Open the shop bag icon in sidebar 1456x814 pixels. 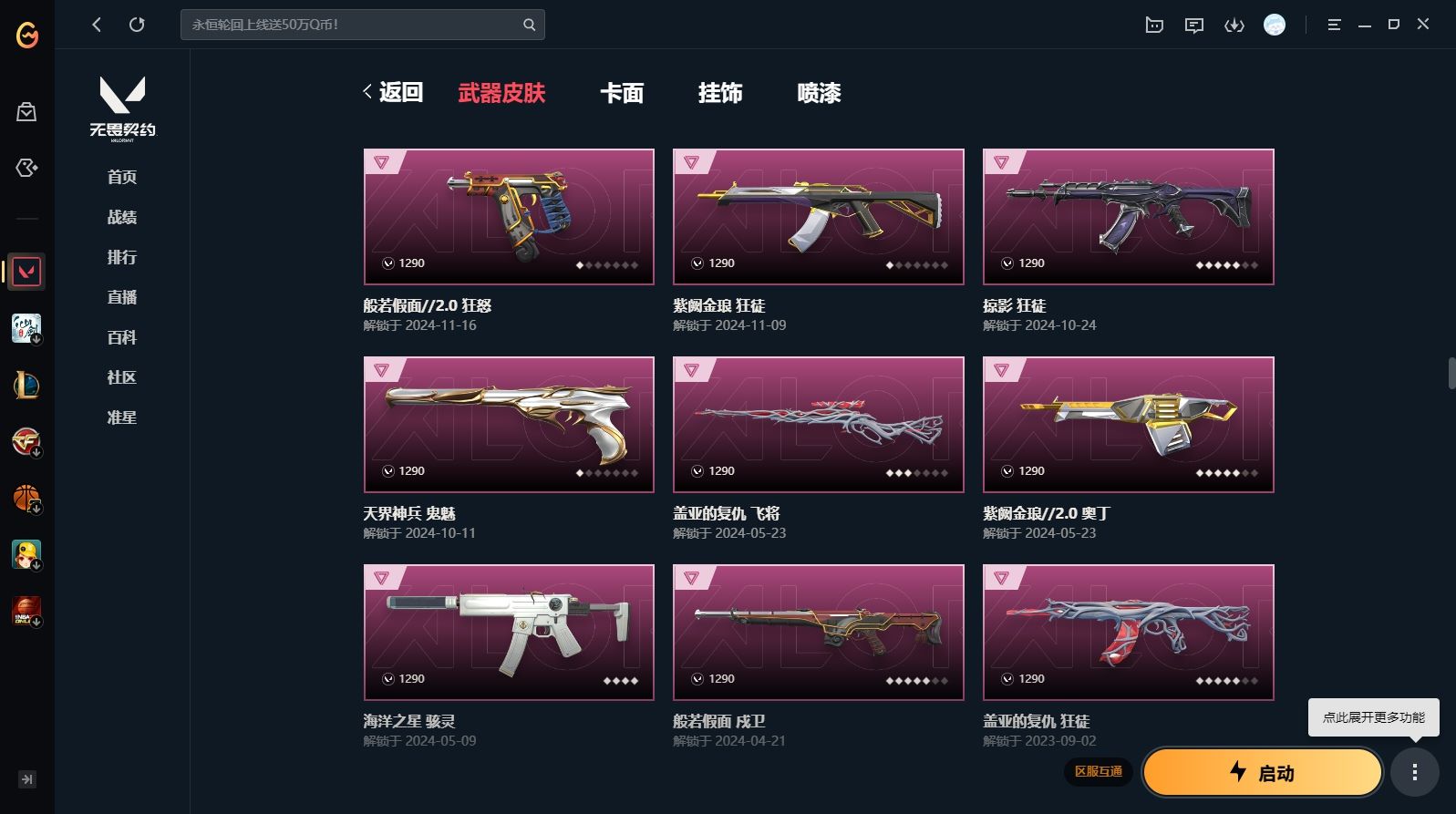click(26, 111)
